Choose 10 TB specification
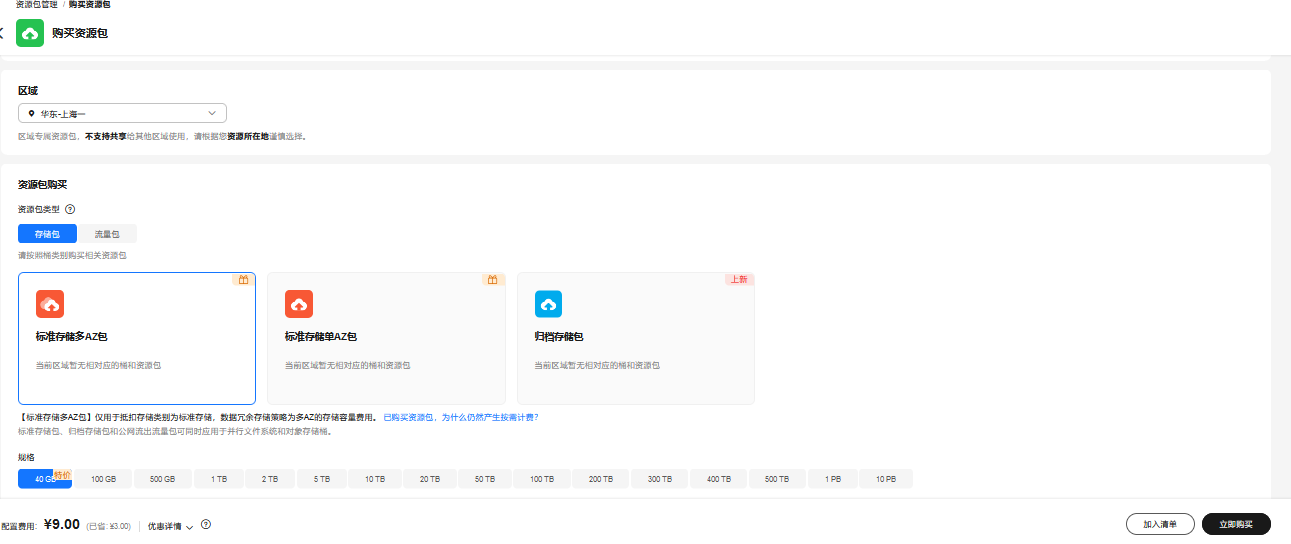 click(x=375, y=480)
